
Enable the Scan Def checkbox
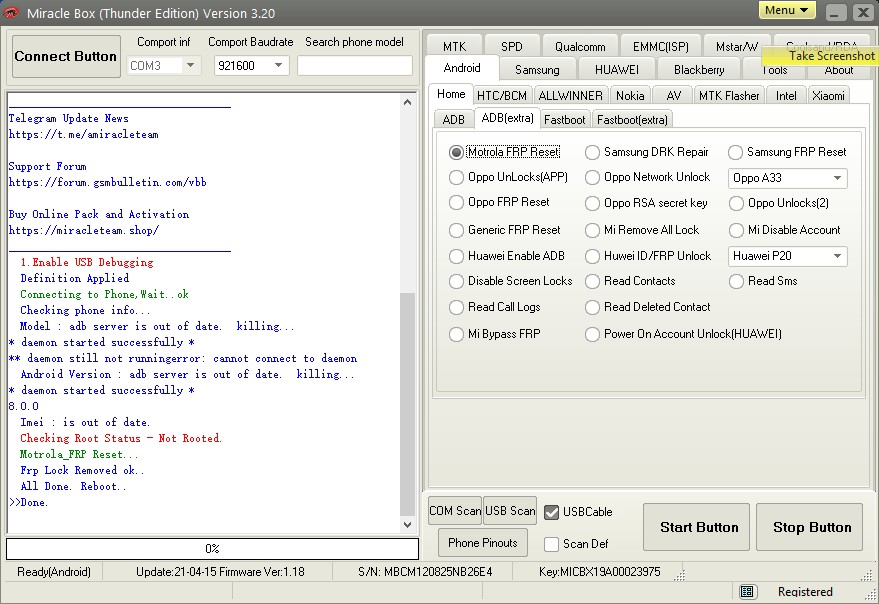(x=552, y=543)
